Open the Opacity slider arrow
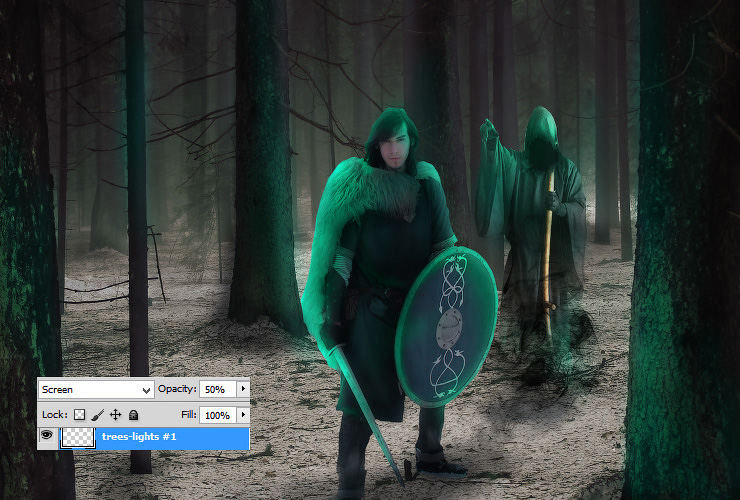Viewport: 740px width, 500px height. 243,389
